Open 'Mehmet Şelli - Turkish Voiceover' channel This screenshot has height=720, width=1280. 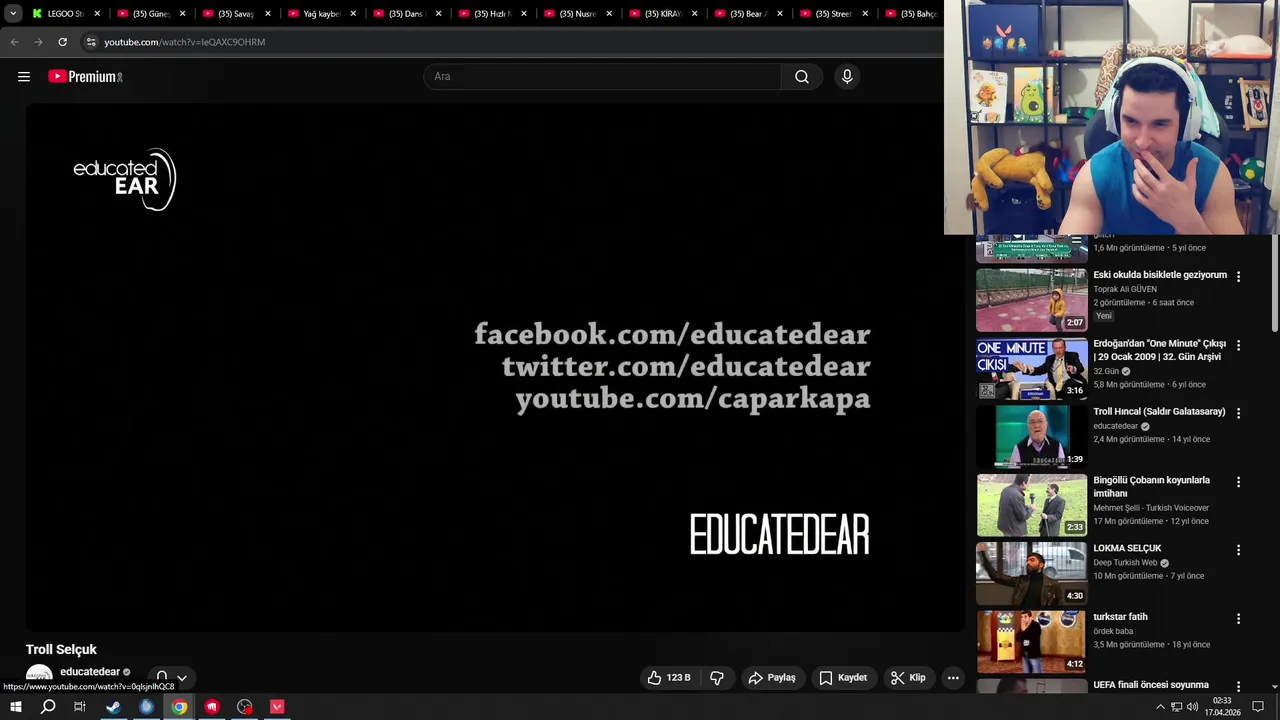point(1151,508)
